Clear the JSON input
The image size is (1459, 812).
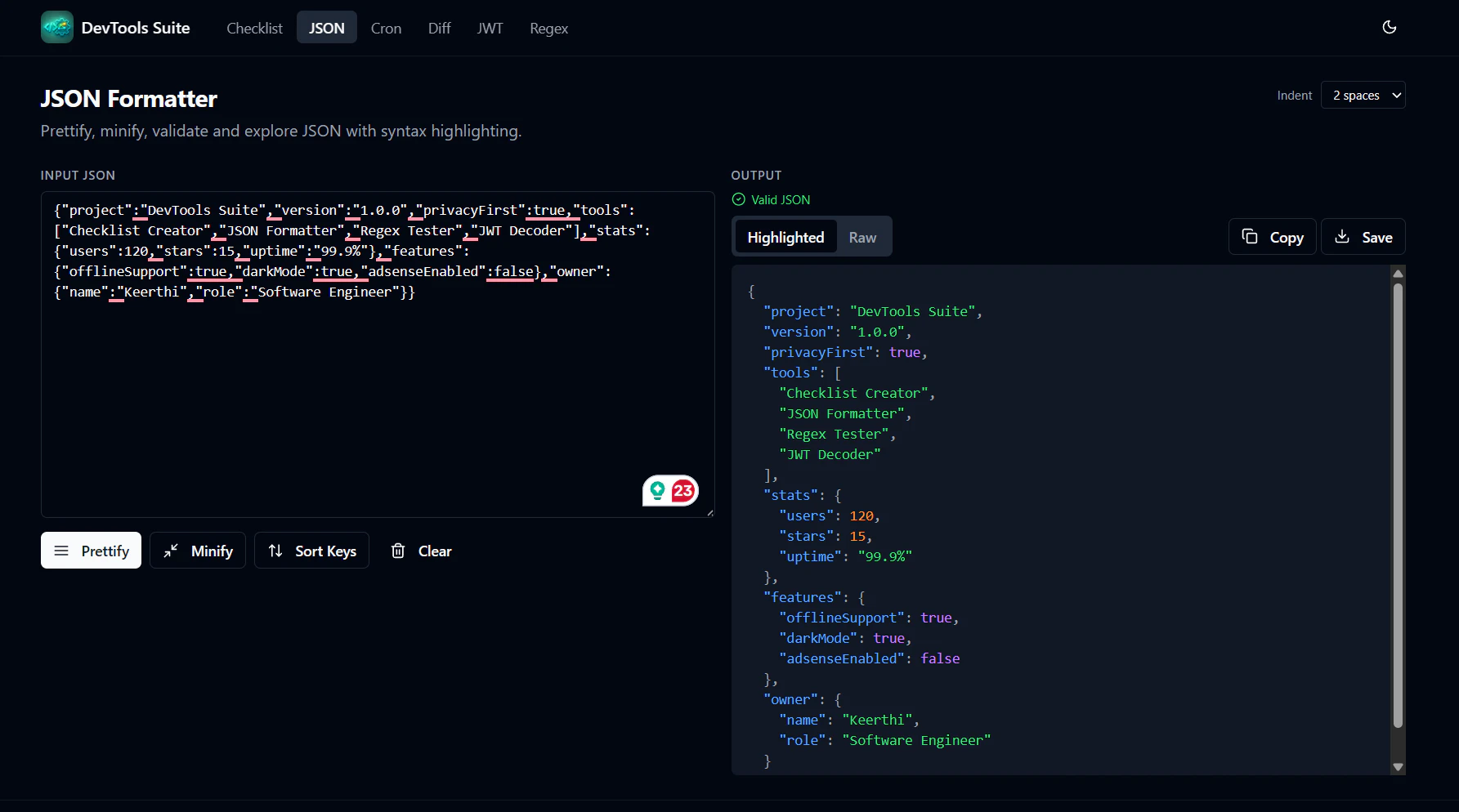(x=421, y=551)
